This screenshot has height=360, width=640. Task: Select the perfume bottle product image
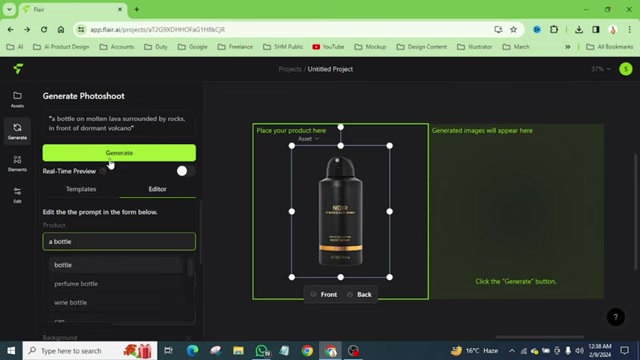(340, 211)
